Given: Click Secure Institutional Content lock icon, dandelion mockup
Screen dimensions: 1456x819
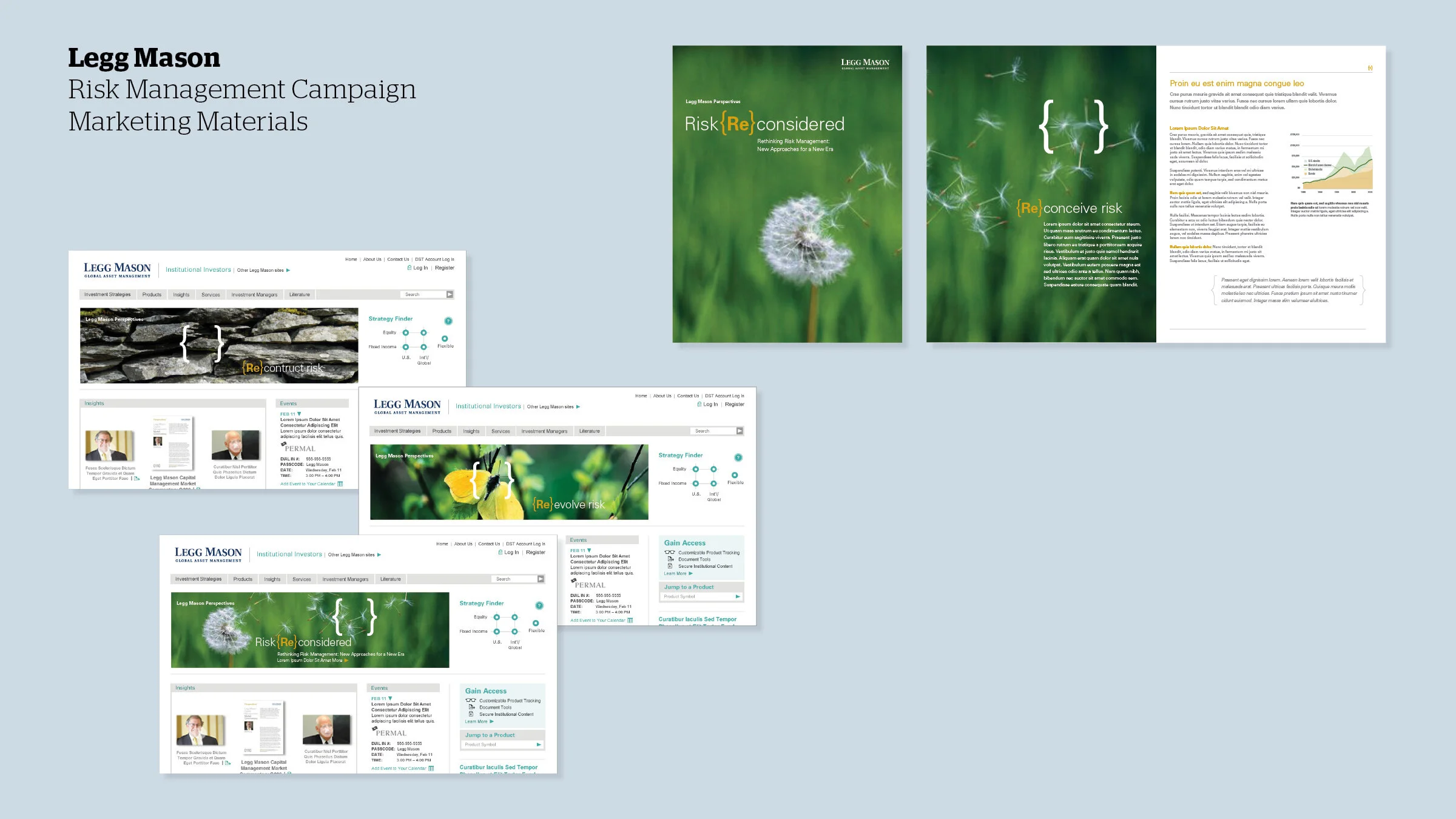Looking at the screenshot, I should (x=471, y=714).
